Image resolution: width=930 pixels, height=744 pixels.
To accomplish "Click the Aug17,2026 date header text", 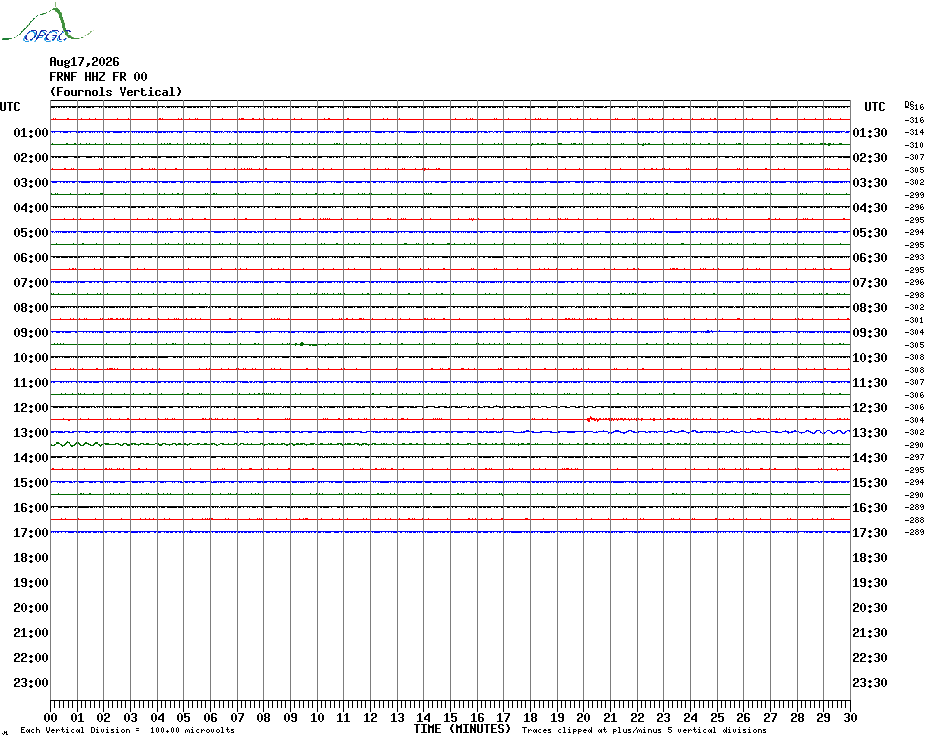I will (x=84, y=62).
